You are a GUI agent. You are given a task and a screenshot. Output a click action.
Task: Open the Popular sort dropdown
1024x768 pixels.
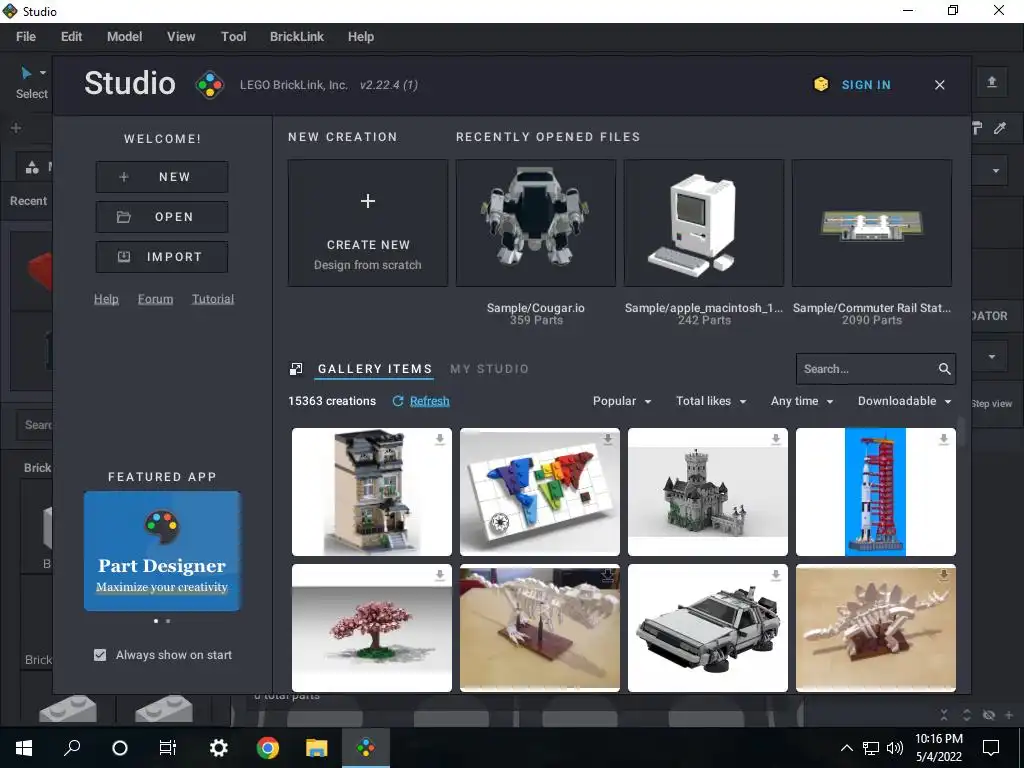coord(622,401)
